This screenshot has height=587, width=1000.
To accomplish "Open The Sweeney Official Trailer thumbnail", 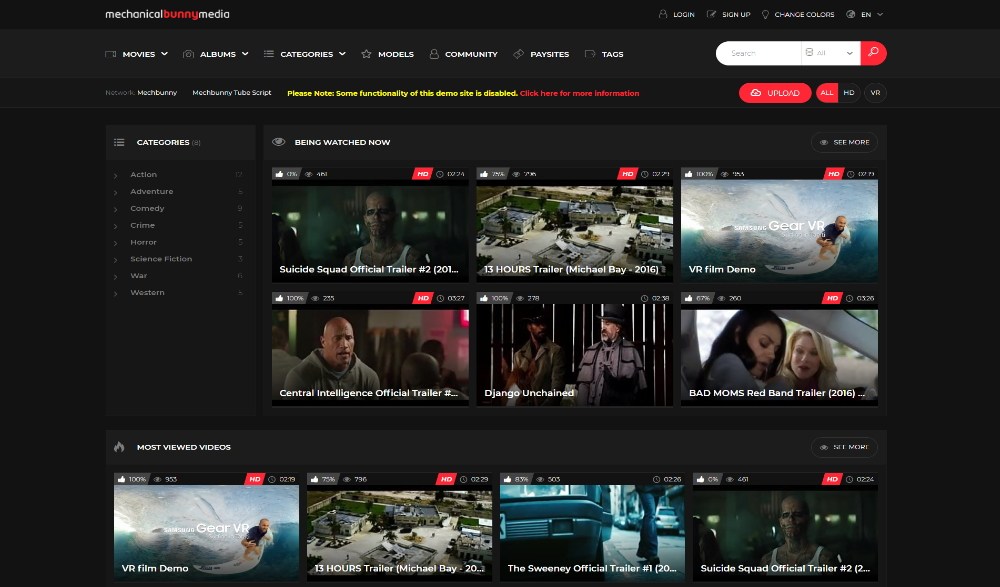I will pos(592,533).
